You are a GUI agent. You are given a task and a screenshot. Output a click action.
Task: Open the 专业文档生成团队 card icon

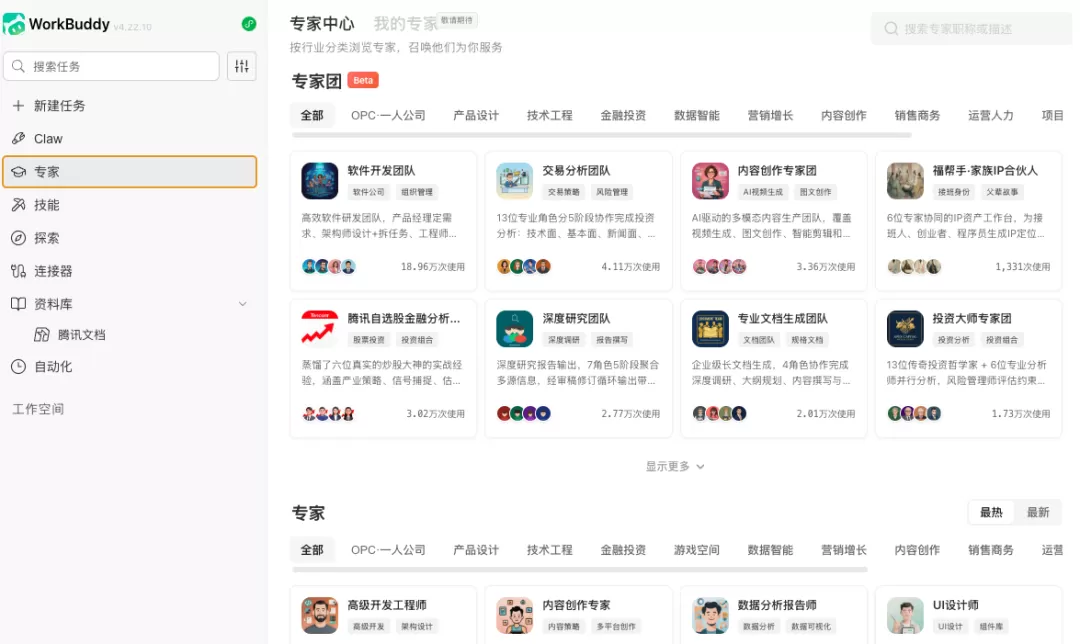pos(710,329)
